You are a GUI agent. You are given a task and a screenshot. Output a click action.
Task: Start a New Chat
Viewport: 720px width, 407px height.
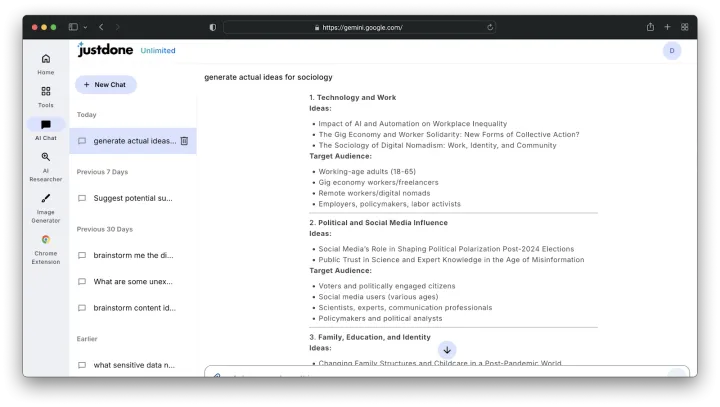coord(106,85)
